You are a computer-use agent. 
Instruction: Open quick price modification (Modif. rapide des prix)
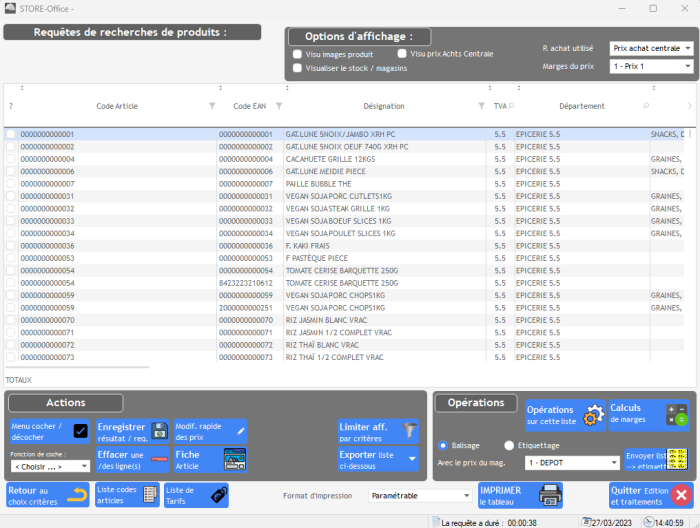point(210,431)
